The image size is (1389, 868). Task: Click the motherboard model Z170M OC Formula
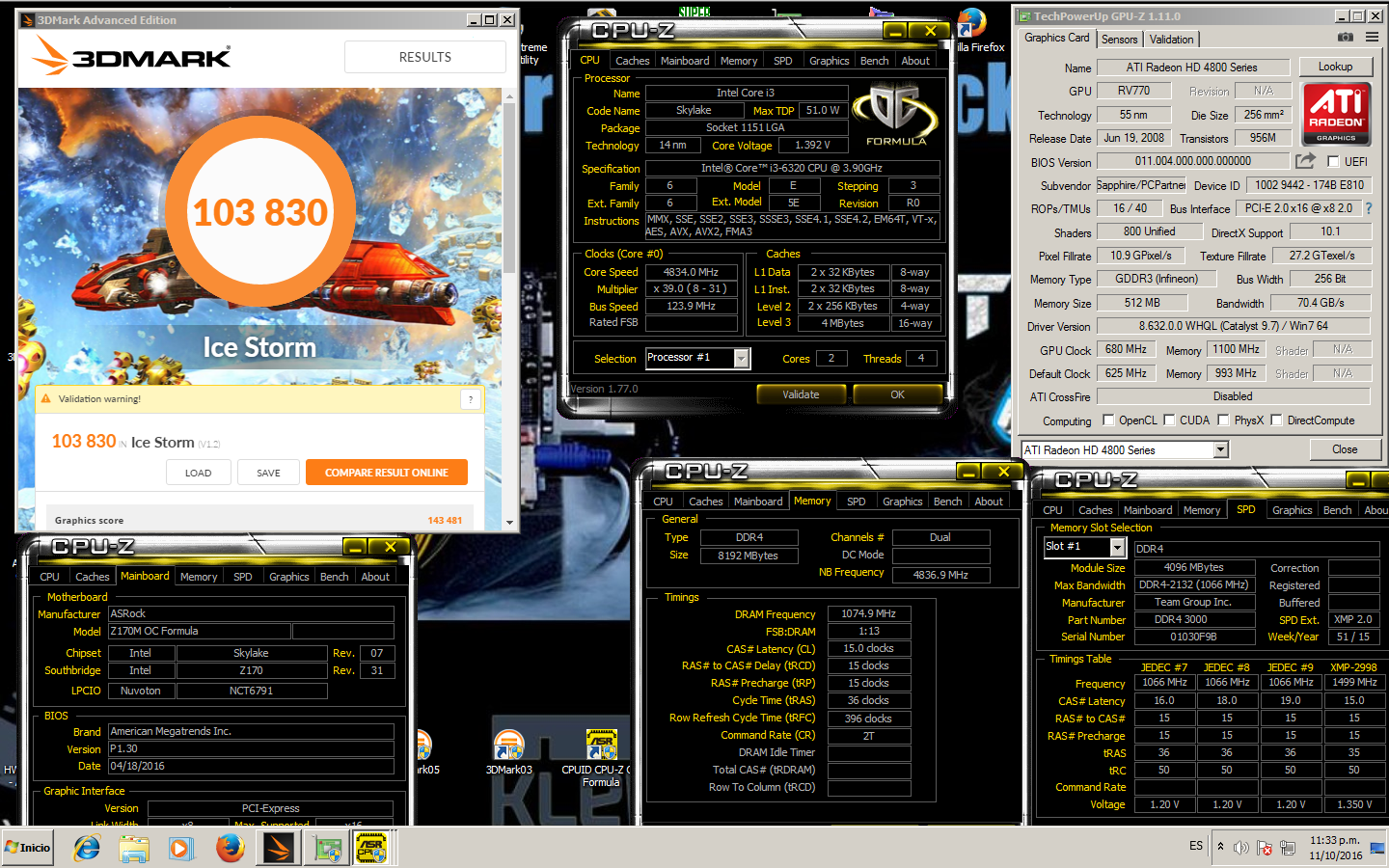coord(199,632)
